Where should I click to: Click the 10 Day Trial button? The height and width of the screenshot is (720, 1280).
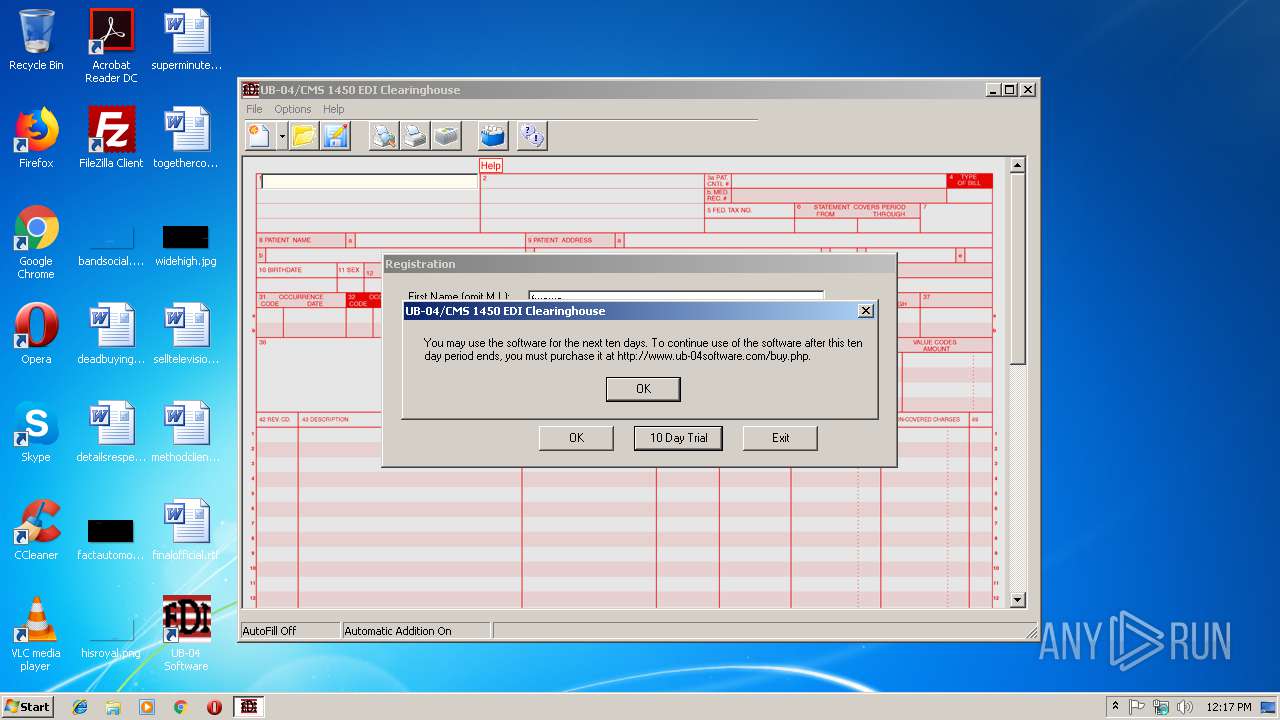[x=678, y=438]
